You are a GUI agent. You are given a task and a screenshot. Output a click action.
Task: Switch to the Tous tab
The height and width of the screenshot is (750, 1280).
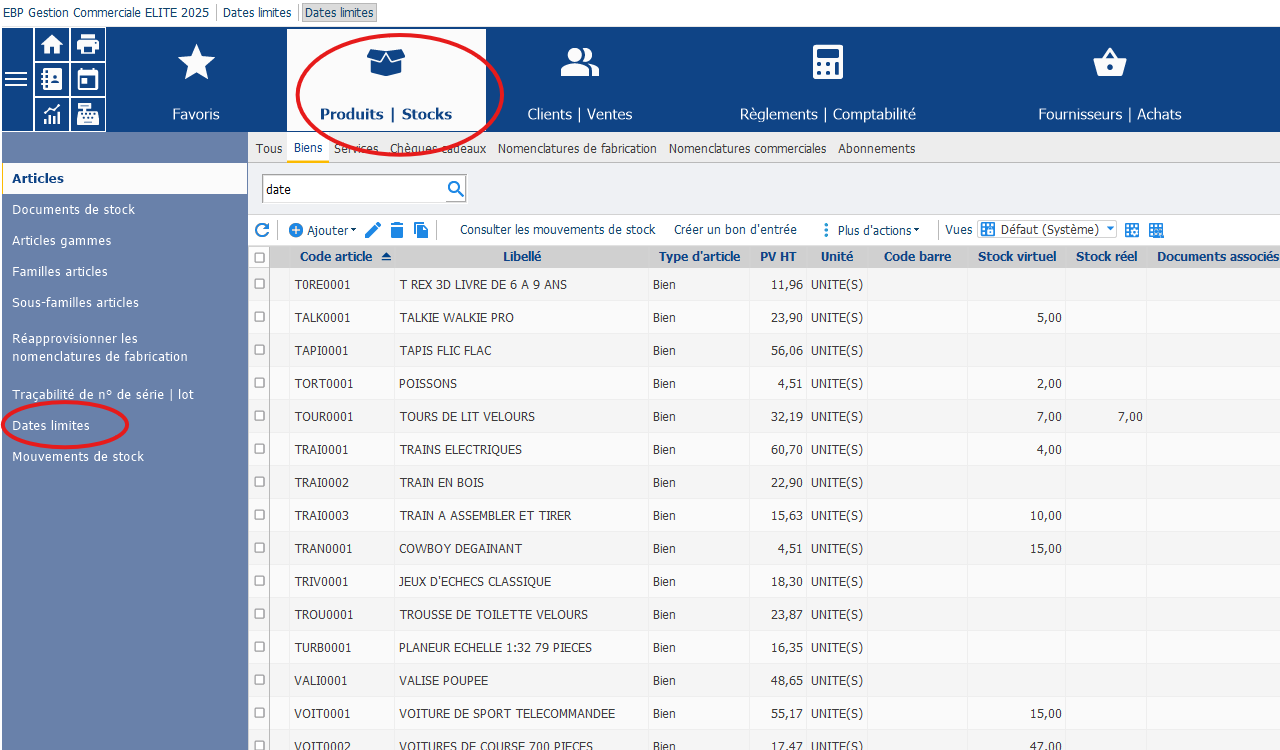click(x=269, y=148)
